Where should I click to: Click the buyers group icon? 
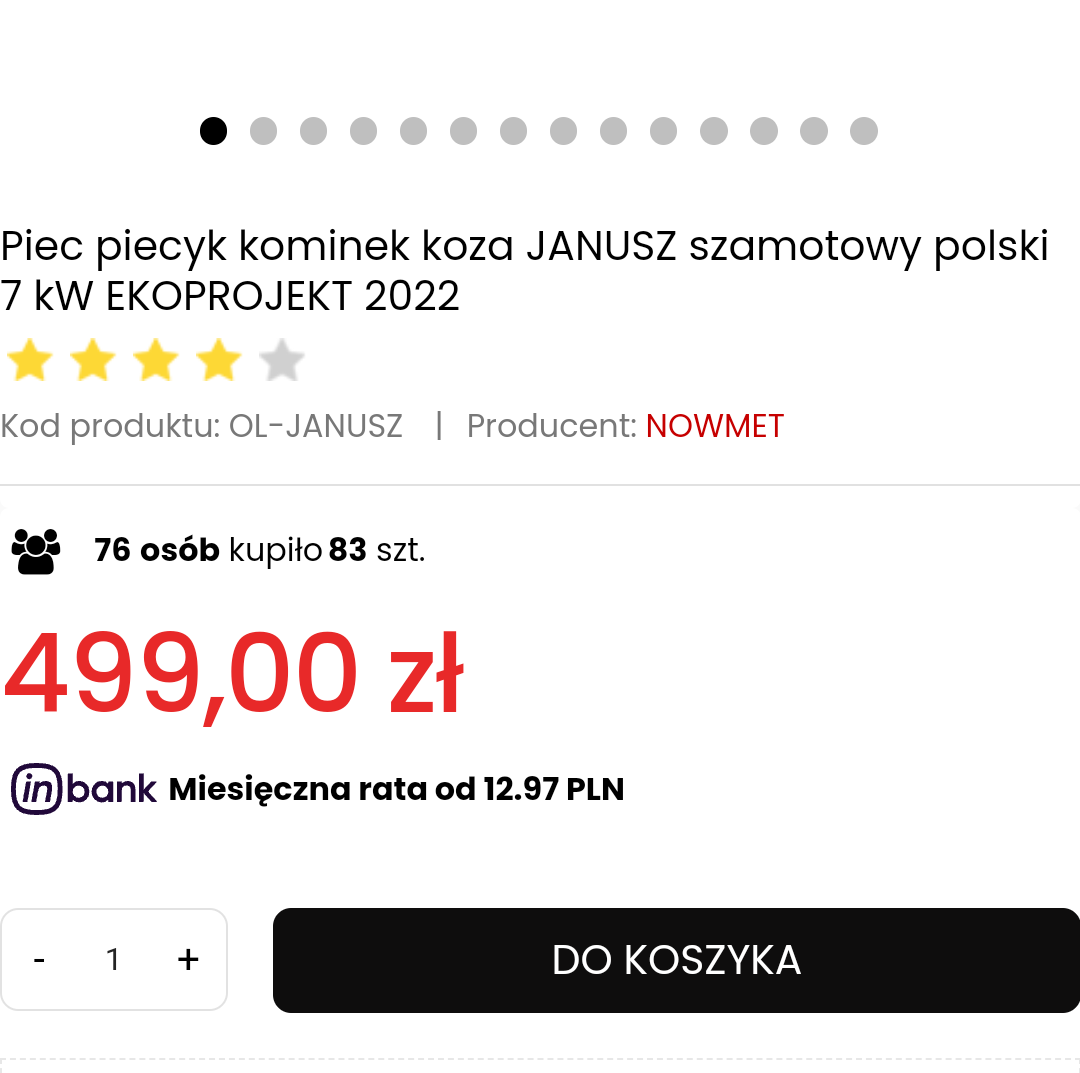[36, 551]
